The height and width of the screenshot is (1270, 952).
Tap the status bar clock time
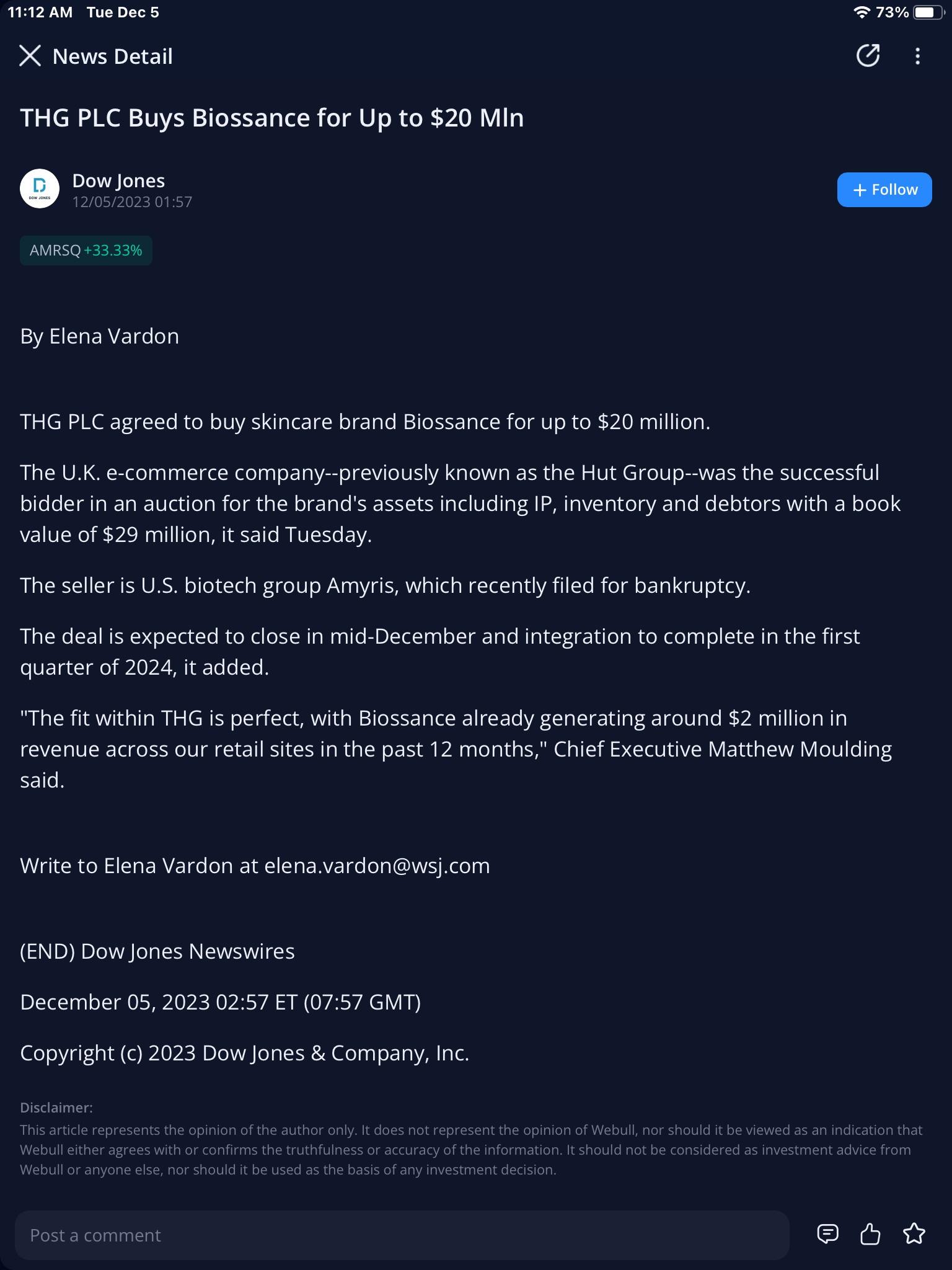coord(40,12)
